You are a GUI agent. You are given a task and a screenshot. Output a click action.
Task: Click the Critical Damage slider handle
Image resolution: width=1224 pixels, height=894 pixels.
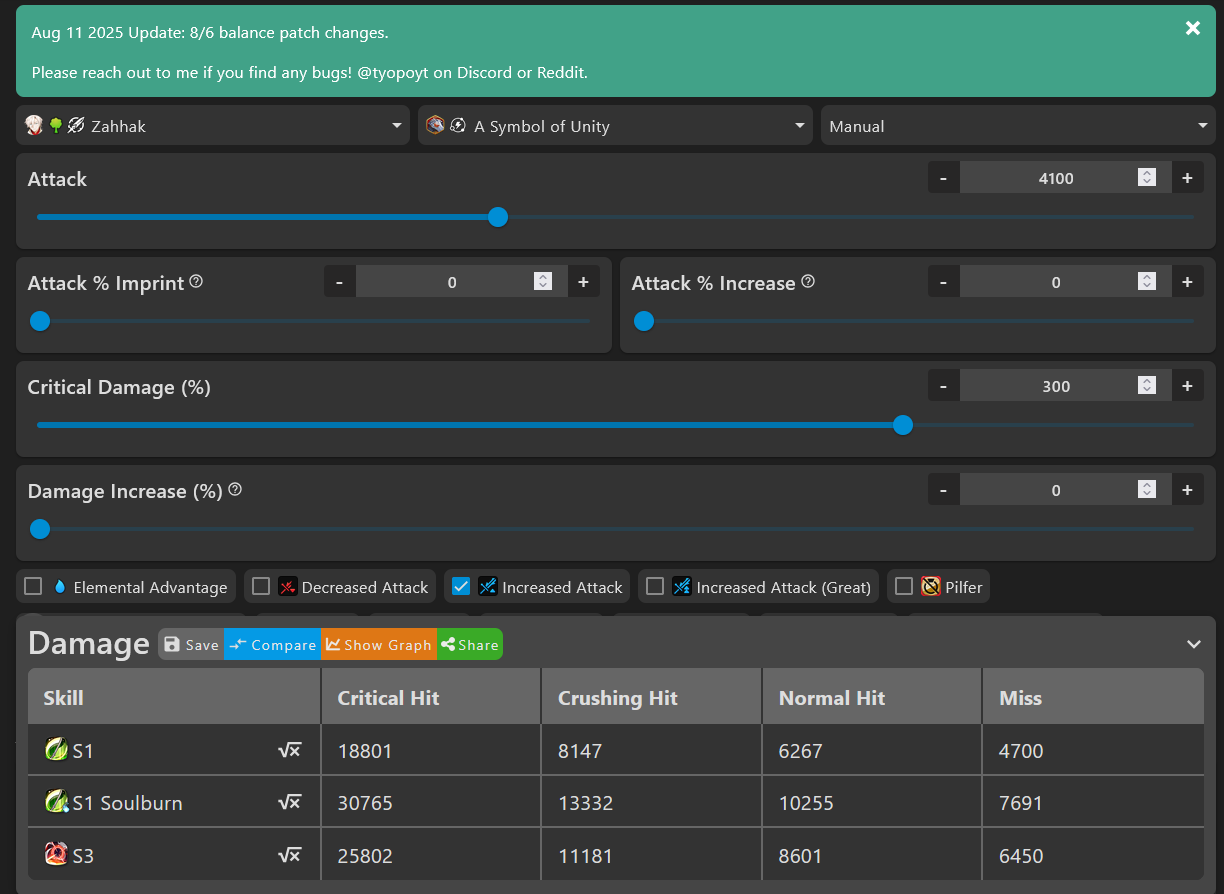click(903, 425)
